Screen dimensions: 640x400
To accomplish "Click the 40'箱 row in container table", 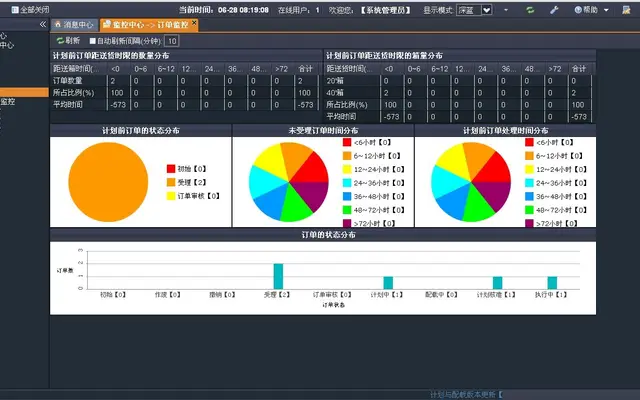I will pos(460,93).
